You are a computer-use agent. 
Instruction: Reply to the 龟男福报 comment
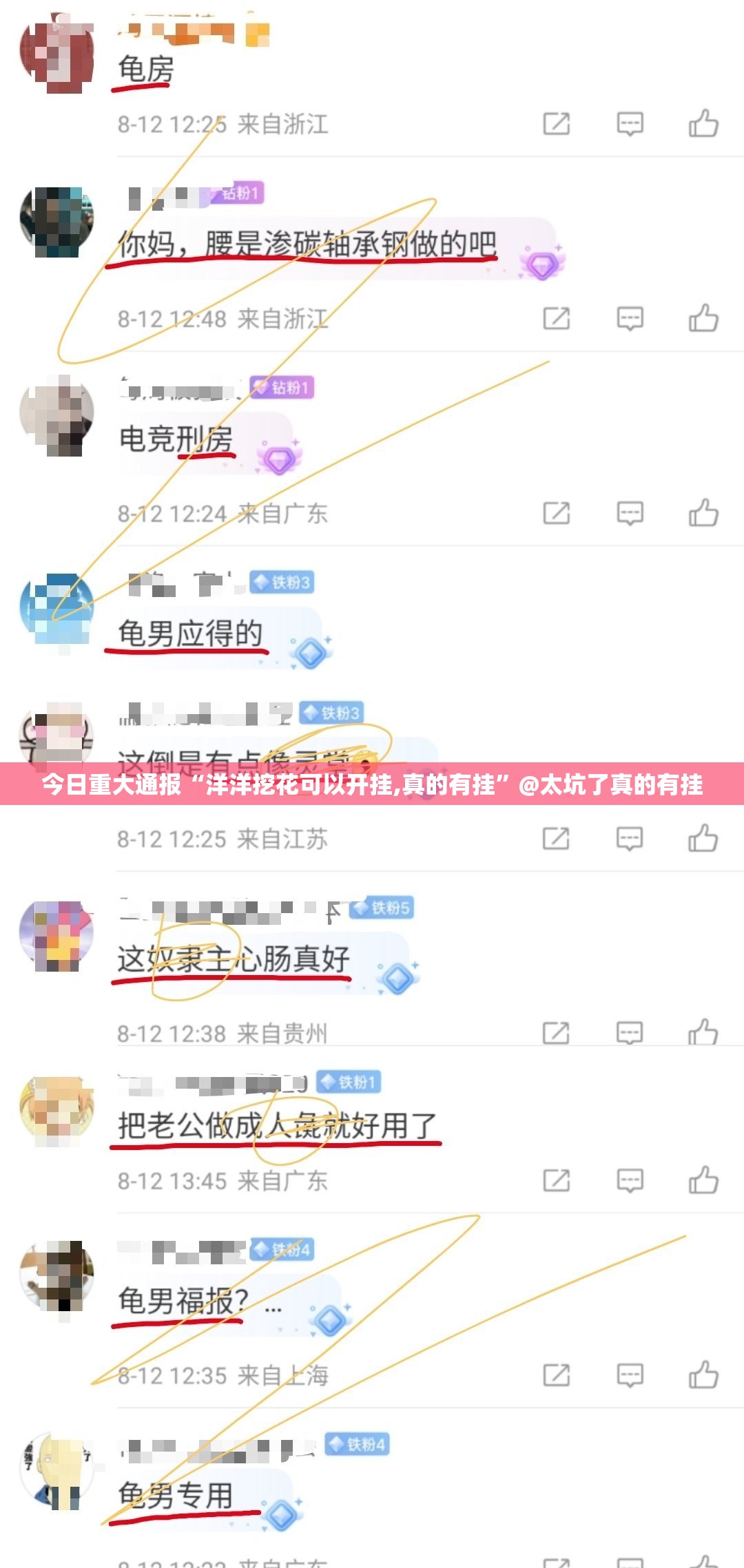click(630, 1375)
